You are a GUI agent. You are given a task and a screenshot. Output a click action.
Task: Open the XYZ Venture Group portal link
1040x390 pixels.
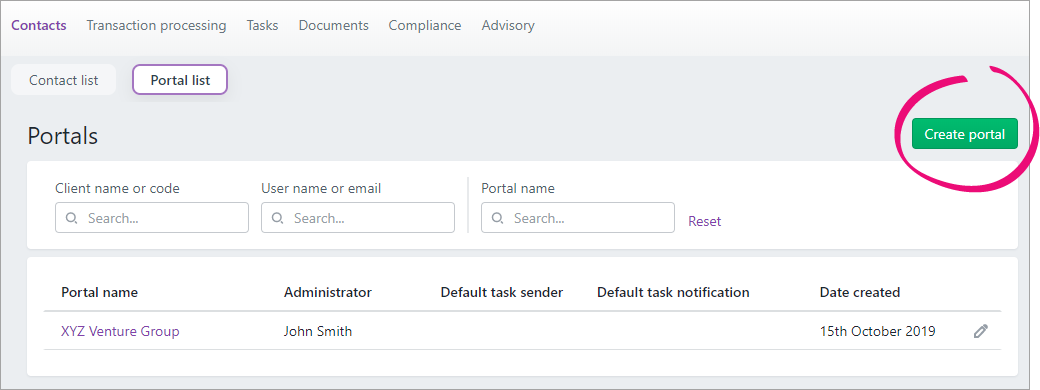pyautogui.click(x=120, y=331)
